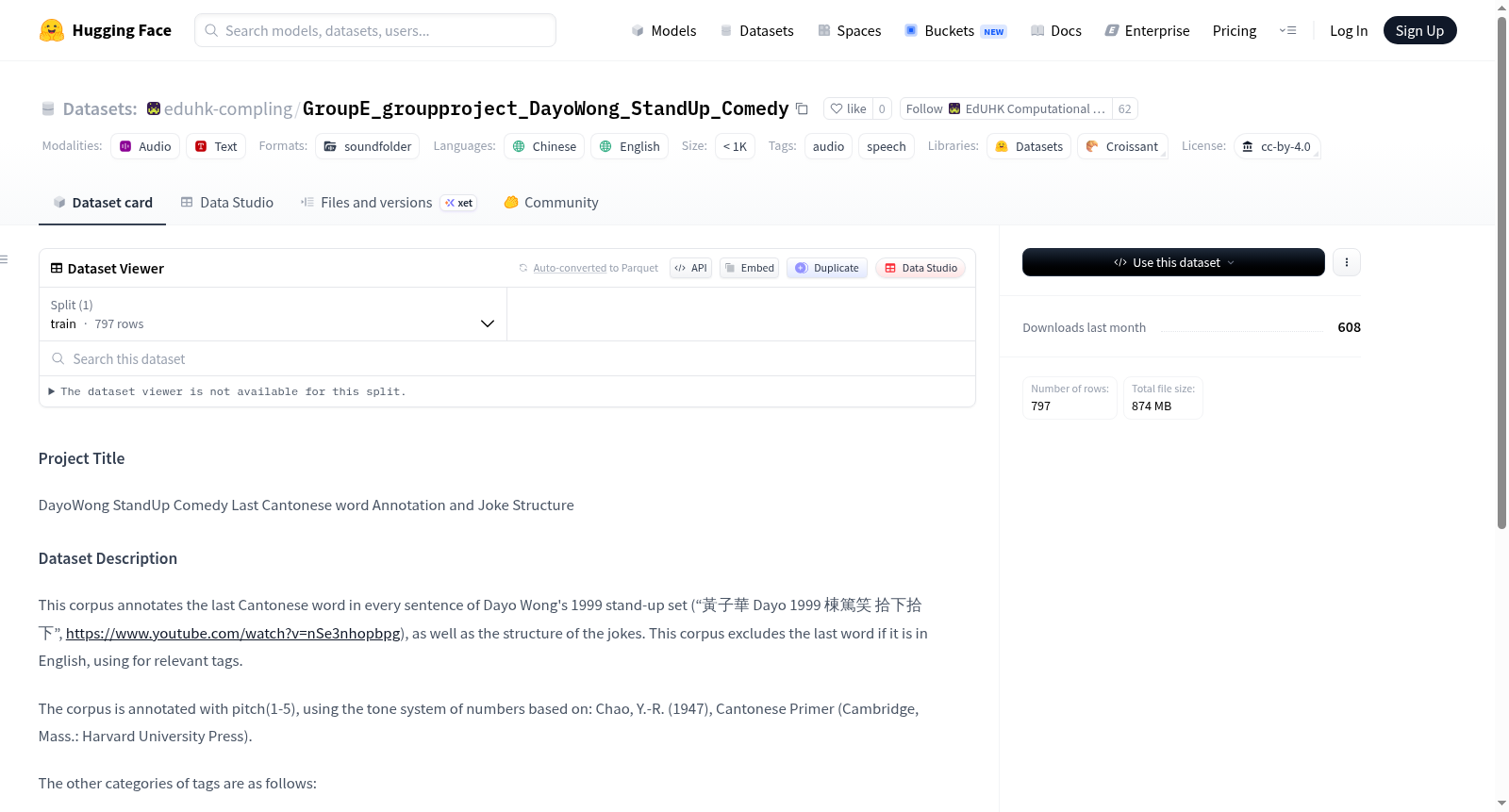Switch to the Data Studio tab
Screen dimensions: 1509x812
[227, 203]
